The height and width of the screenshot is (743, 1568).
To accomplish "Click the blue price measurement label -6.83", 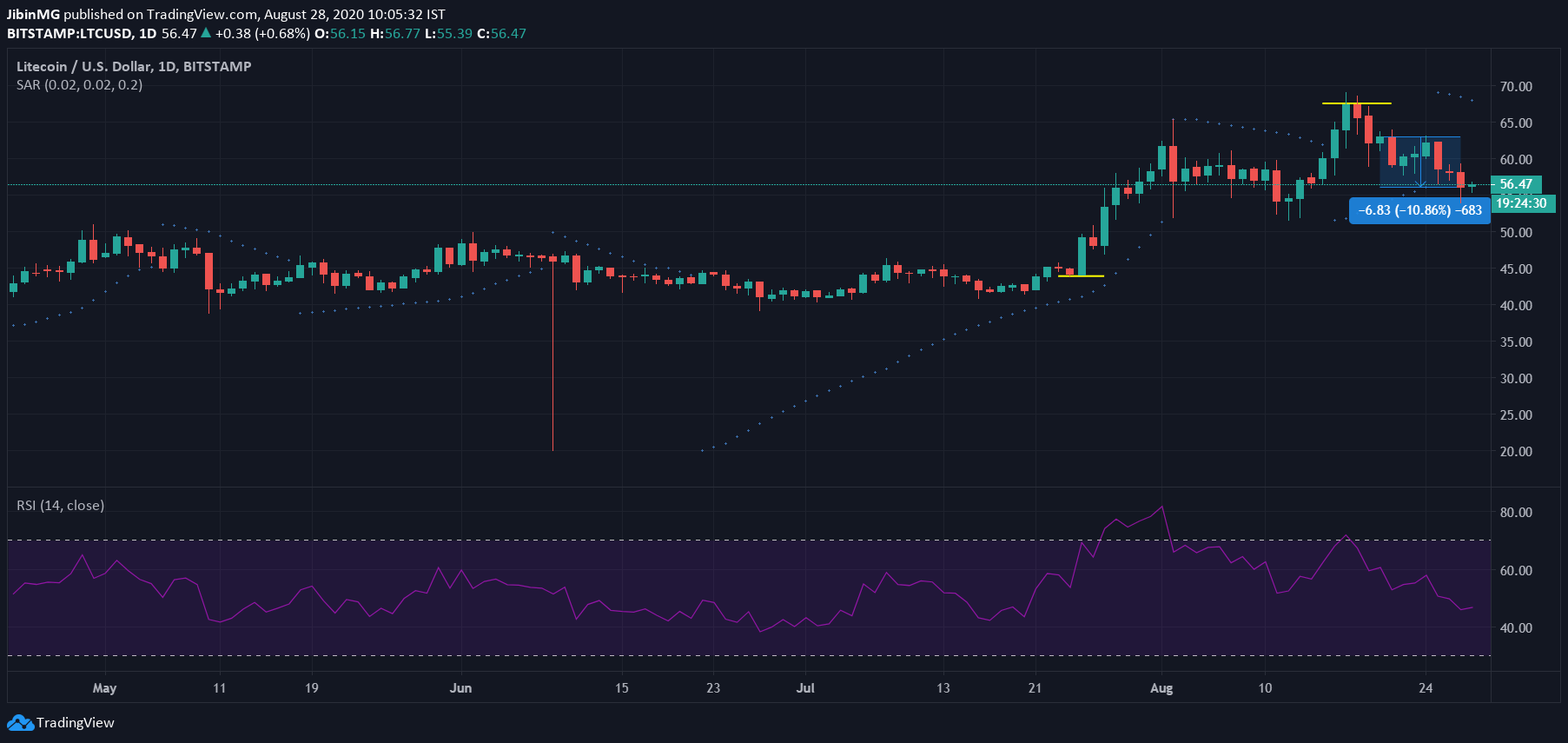I will pyautogui.click(x=1419, y=210).
